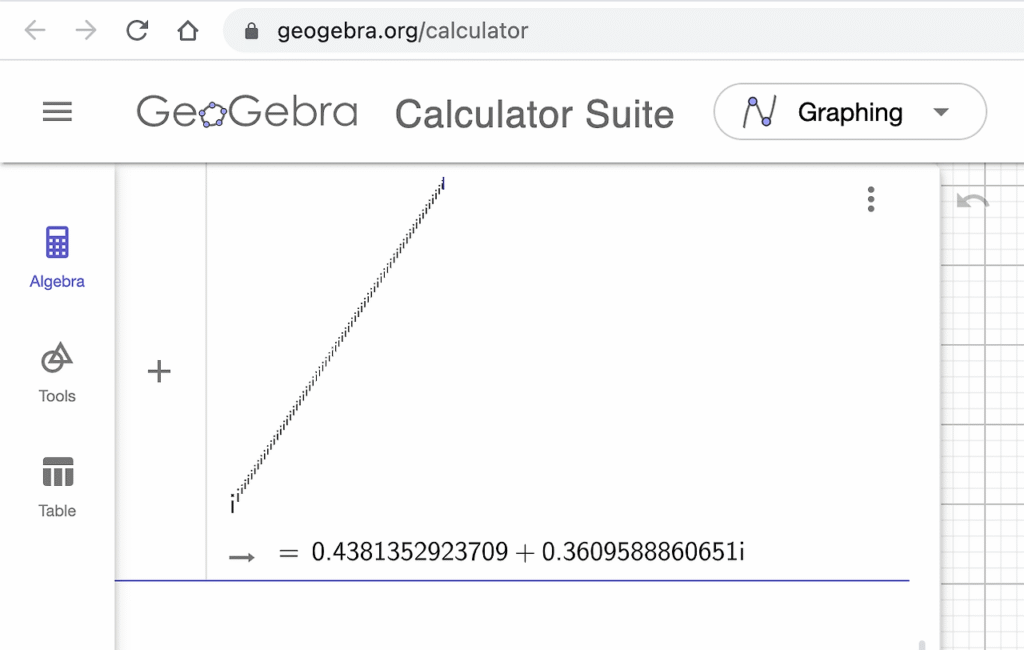
Task: Open the Table view
Action: (x=57, y=487)
